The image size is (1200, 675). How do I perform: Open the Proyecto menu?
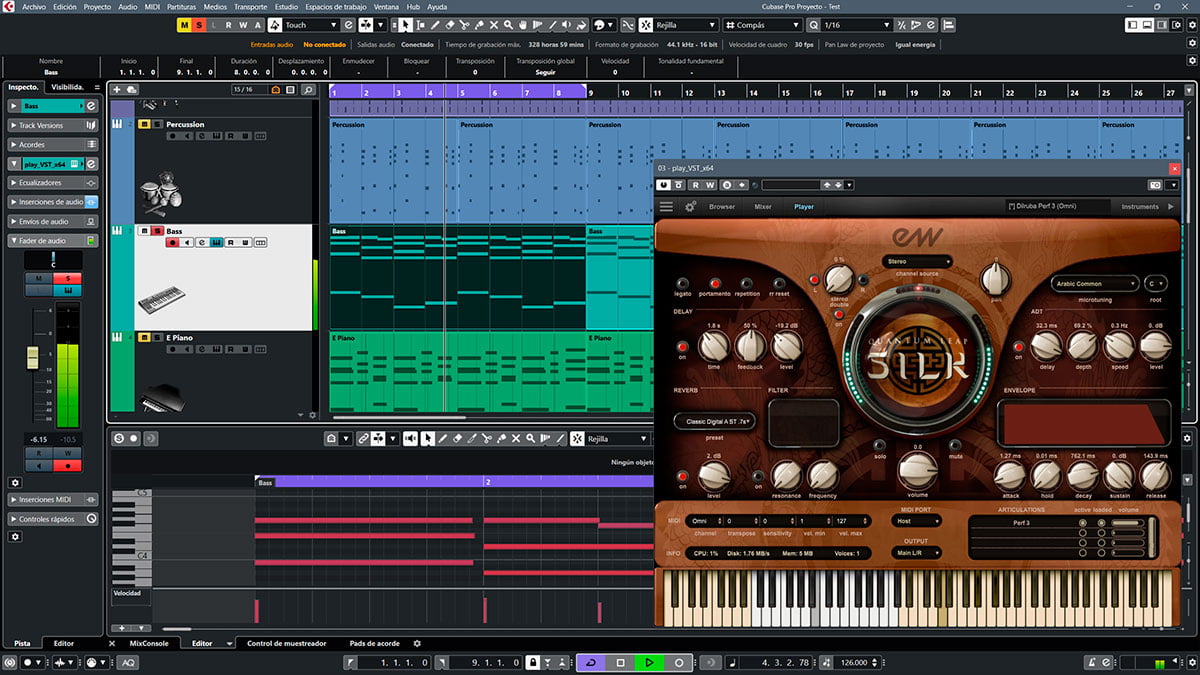tap(97, 6)
